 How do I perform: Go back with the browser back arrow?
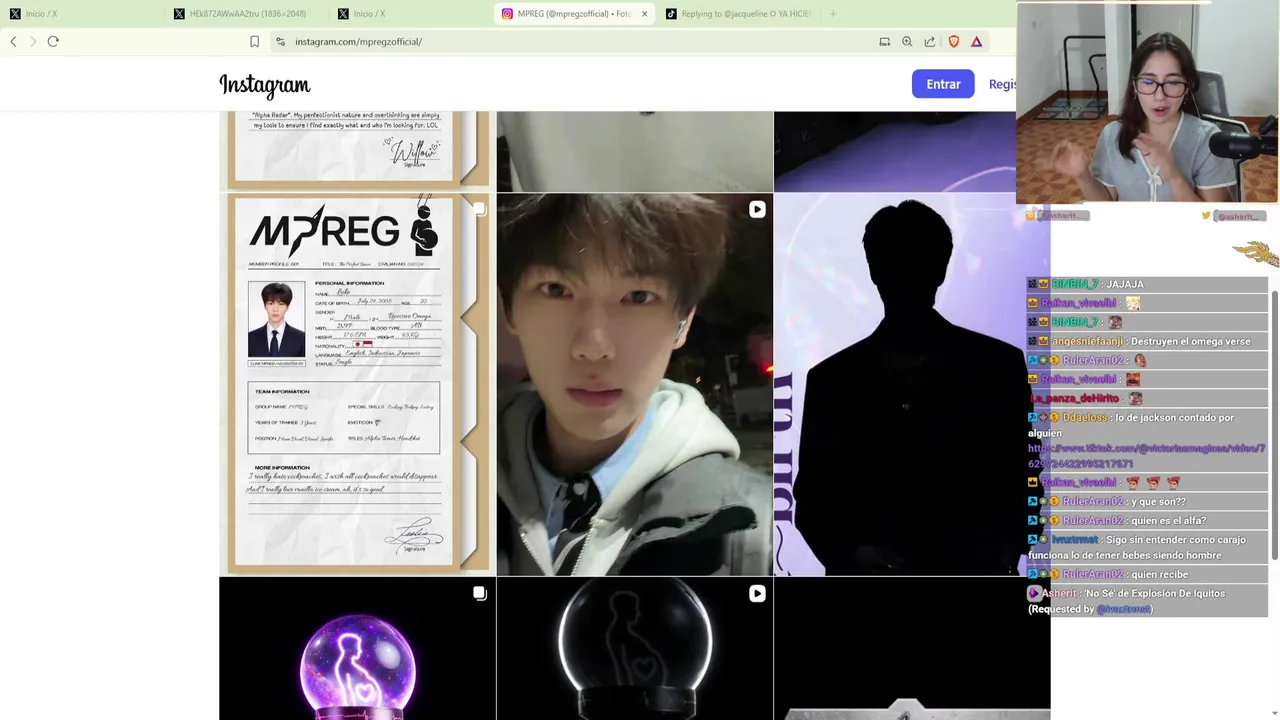pos(13,42)
